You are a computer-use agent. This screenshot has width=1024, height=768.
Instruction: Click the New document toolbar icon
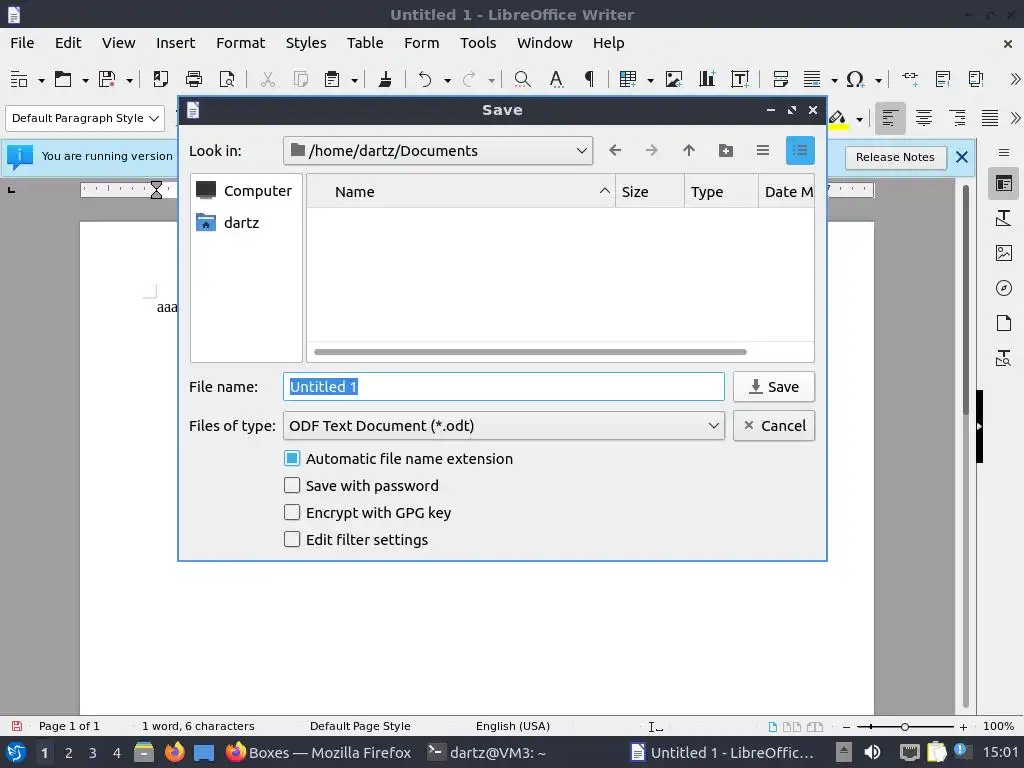coord(19,79)
